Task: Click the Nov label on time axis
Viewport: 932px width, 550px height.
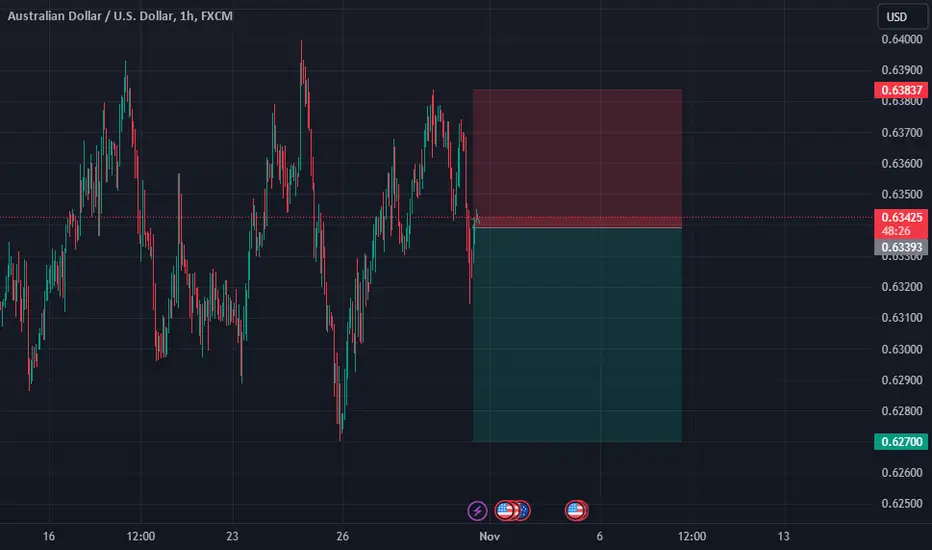Action: (489, 536)
